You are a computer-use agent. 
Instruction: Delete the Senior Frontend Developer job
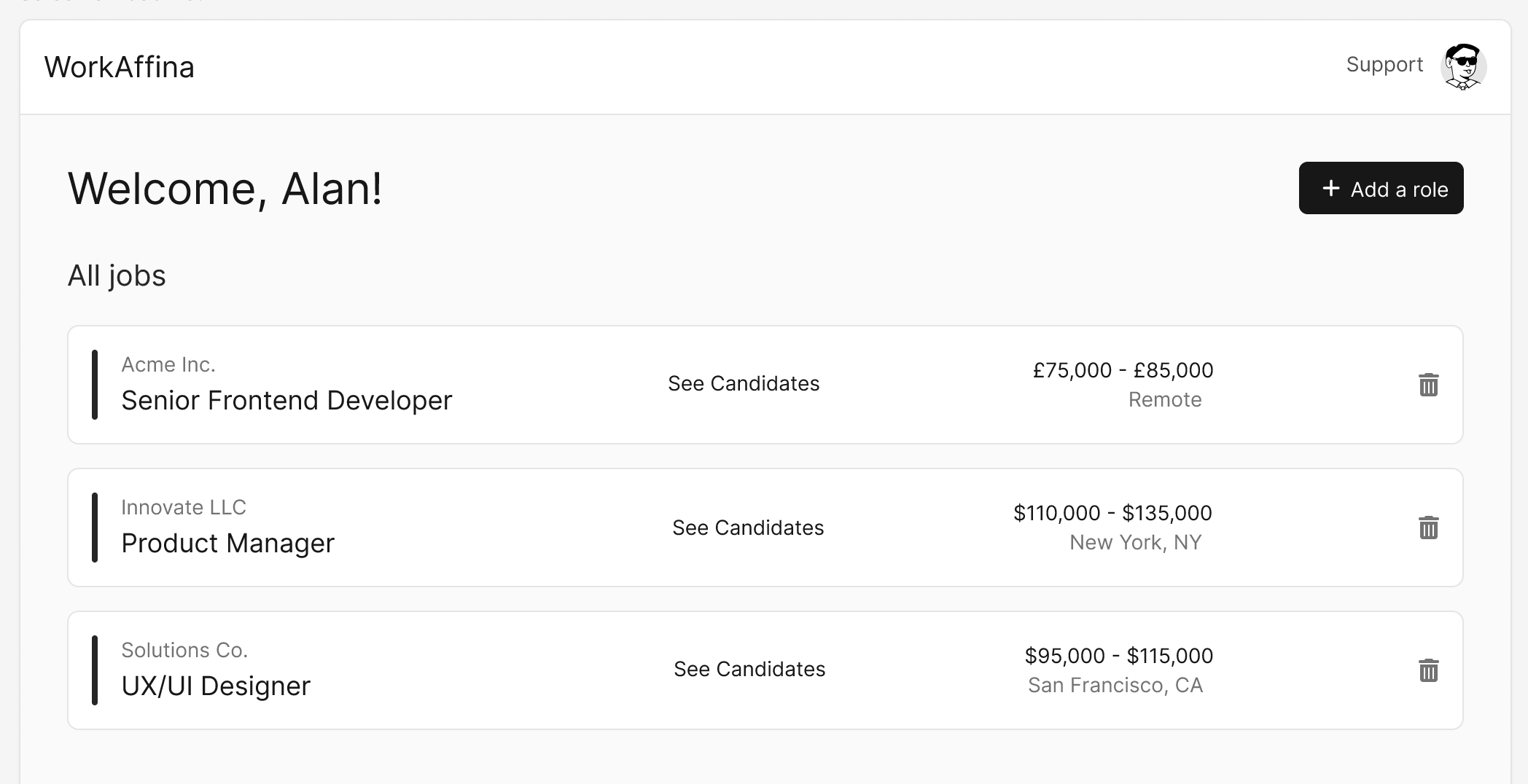[x=1428, y=385]
